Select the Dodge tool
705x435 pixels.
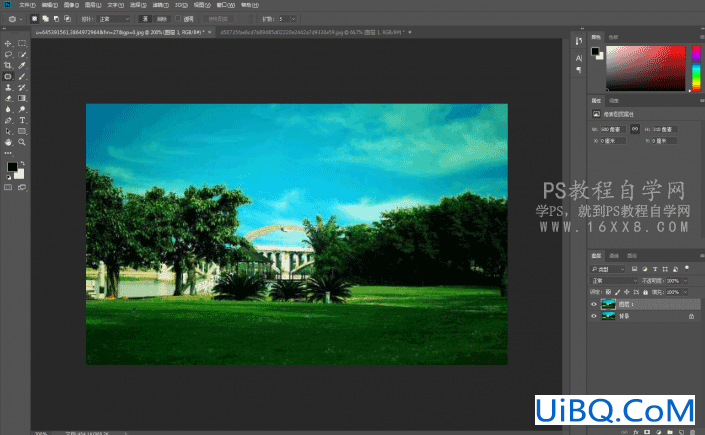coord(22,109)
